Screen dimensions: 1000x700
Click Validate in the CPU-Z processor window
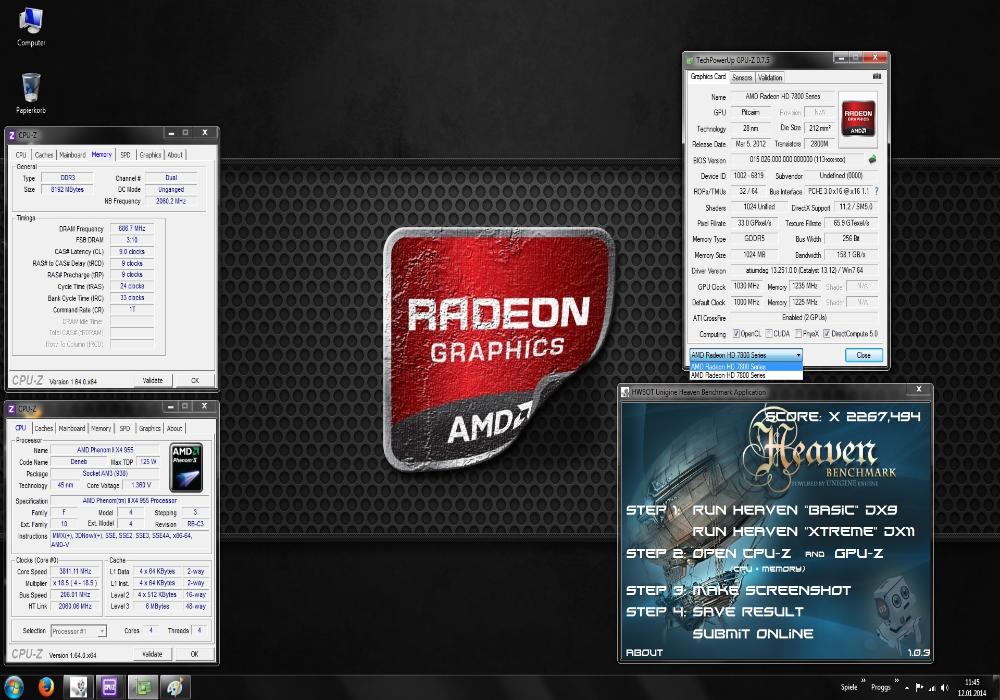point(152,654)
